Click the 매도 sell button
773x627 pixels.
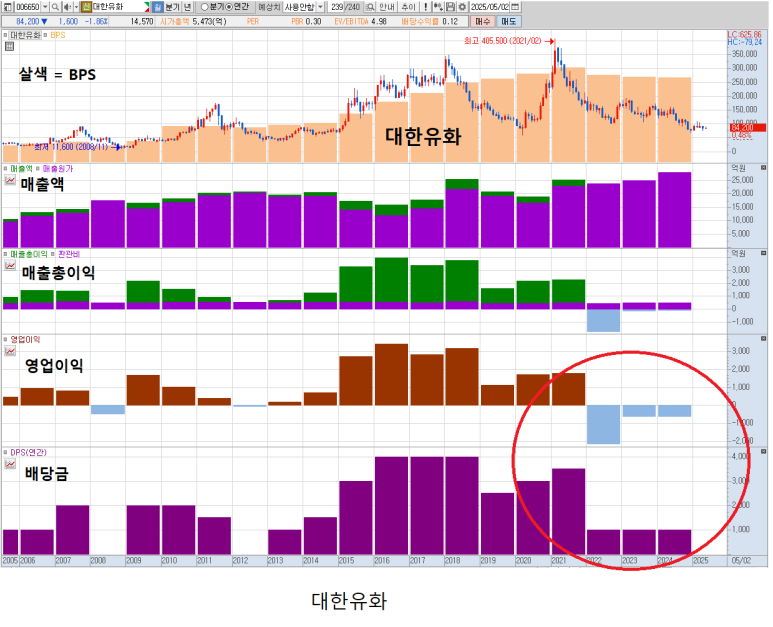[x=509, y=22]
